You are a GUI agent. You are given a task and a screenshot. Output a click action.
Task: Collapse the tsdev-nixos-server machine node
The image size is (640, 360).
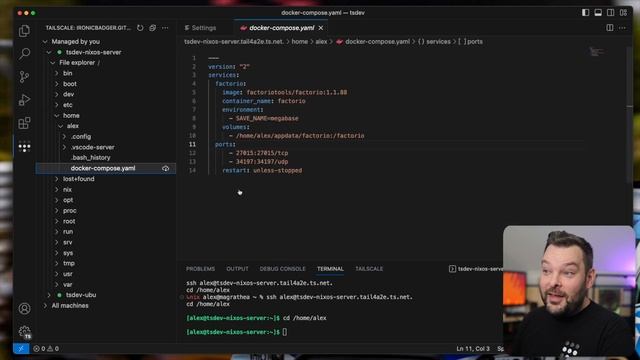[x=49, y=52]
